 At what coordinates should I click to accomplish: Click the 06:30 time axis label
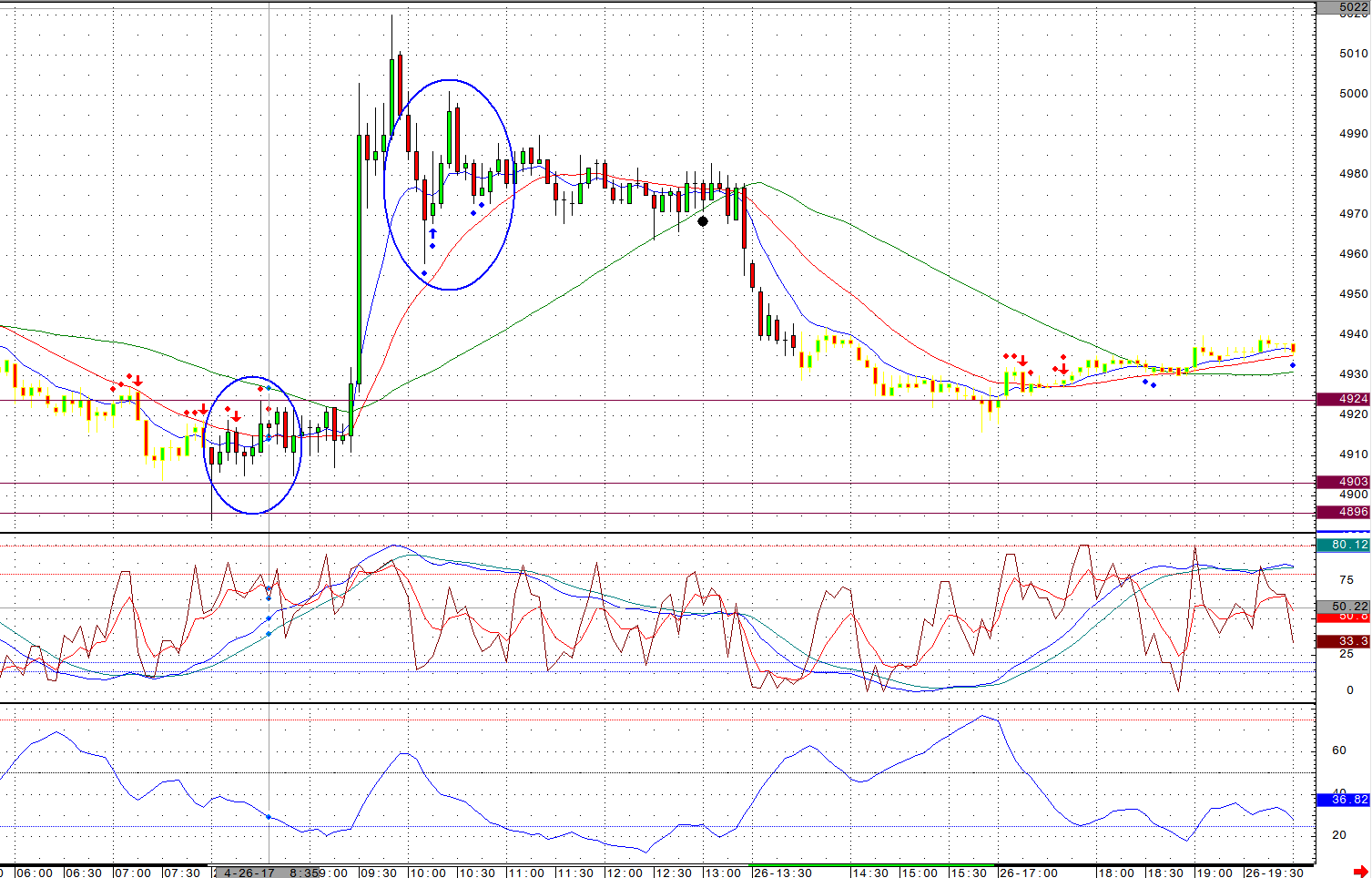(84, 873)
